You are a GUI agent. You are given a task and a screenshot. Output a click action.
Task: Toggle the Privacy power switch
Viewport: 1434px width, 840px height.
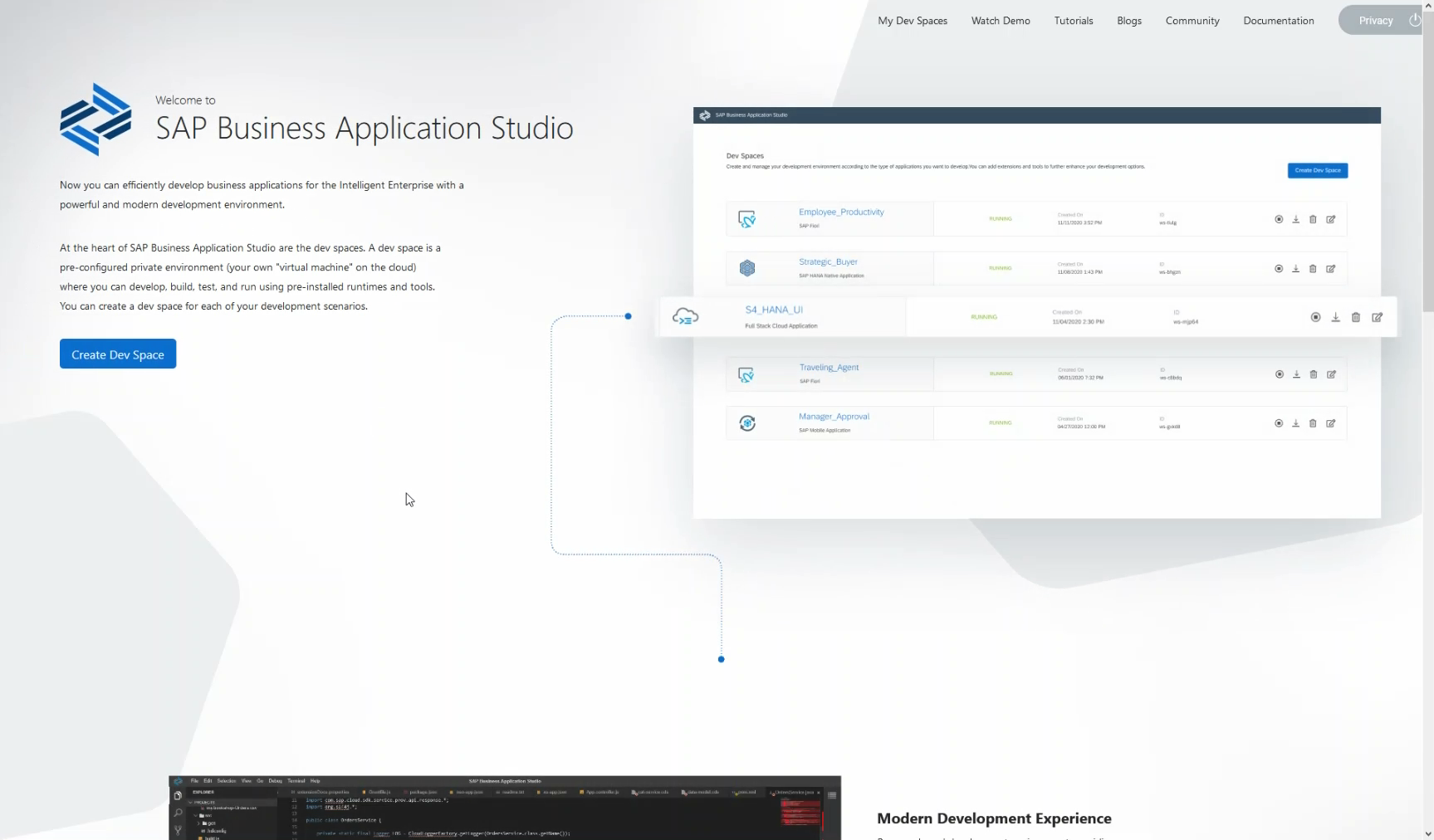1414,20
